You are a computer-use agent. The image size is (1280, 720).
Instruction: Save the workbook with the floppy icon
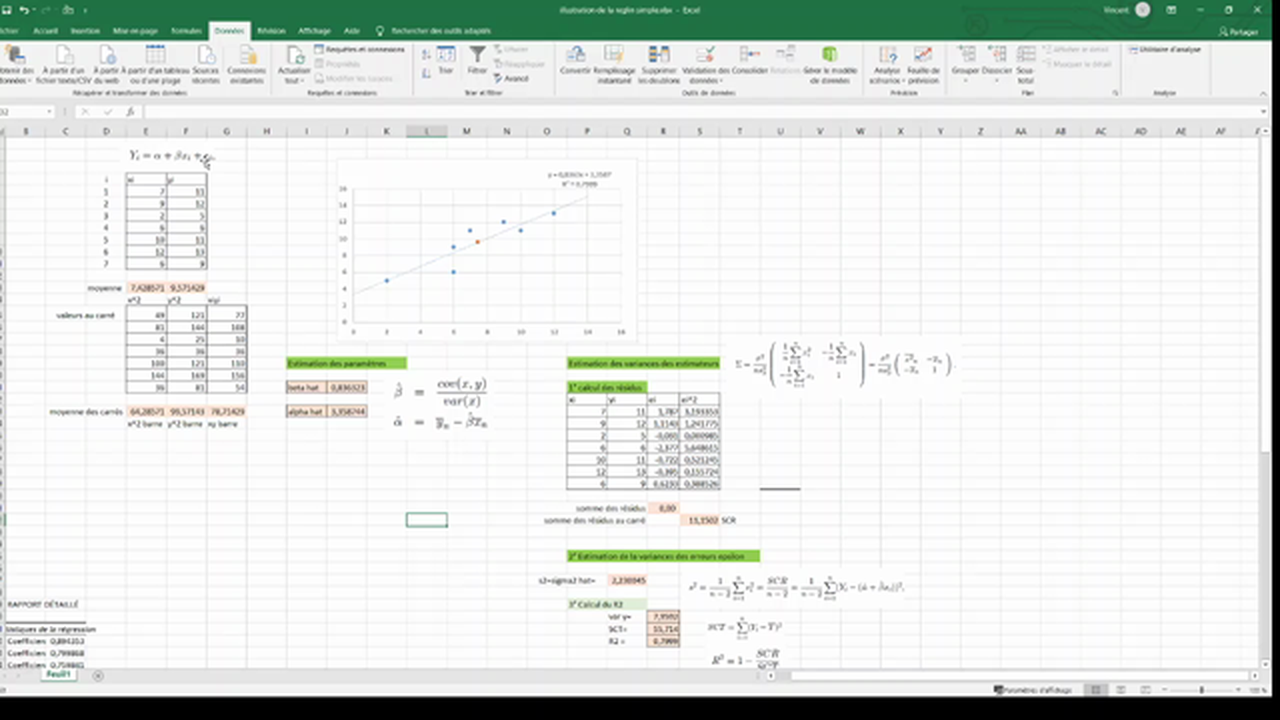(x=7, y=10)
